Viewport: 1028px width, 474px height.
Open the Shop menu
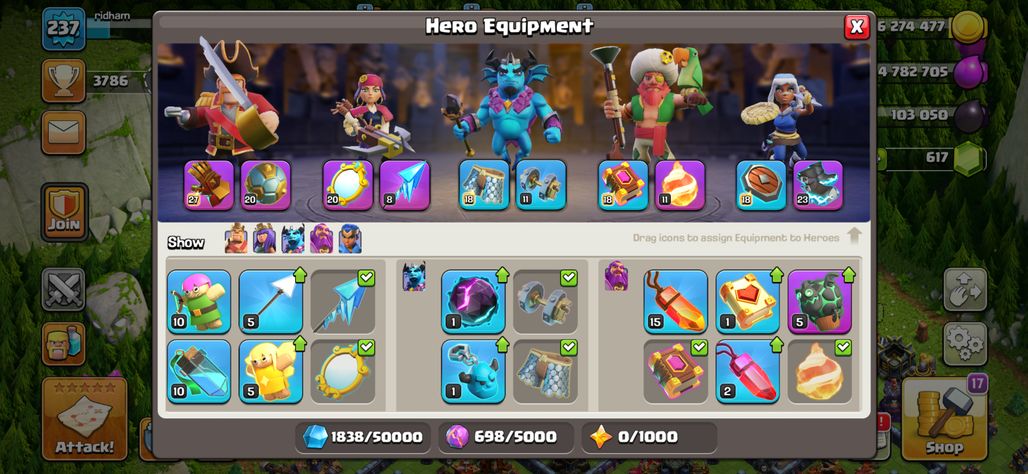944,418
